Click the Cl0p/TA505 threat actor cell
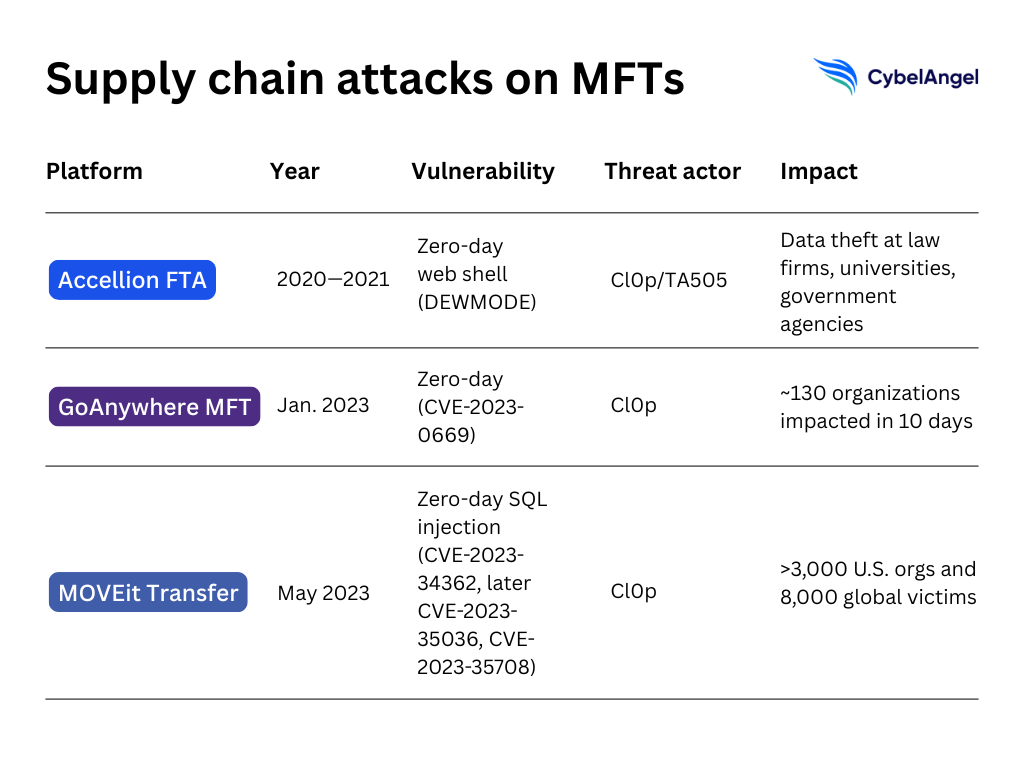This screenshot has width=1024, height=768. coord(669,280)
